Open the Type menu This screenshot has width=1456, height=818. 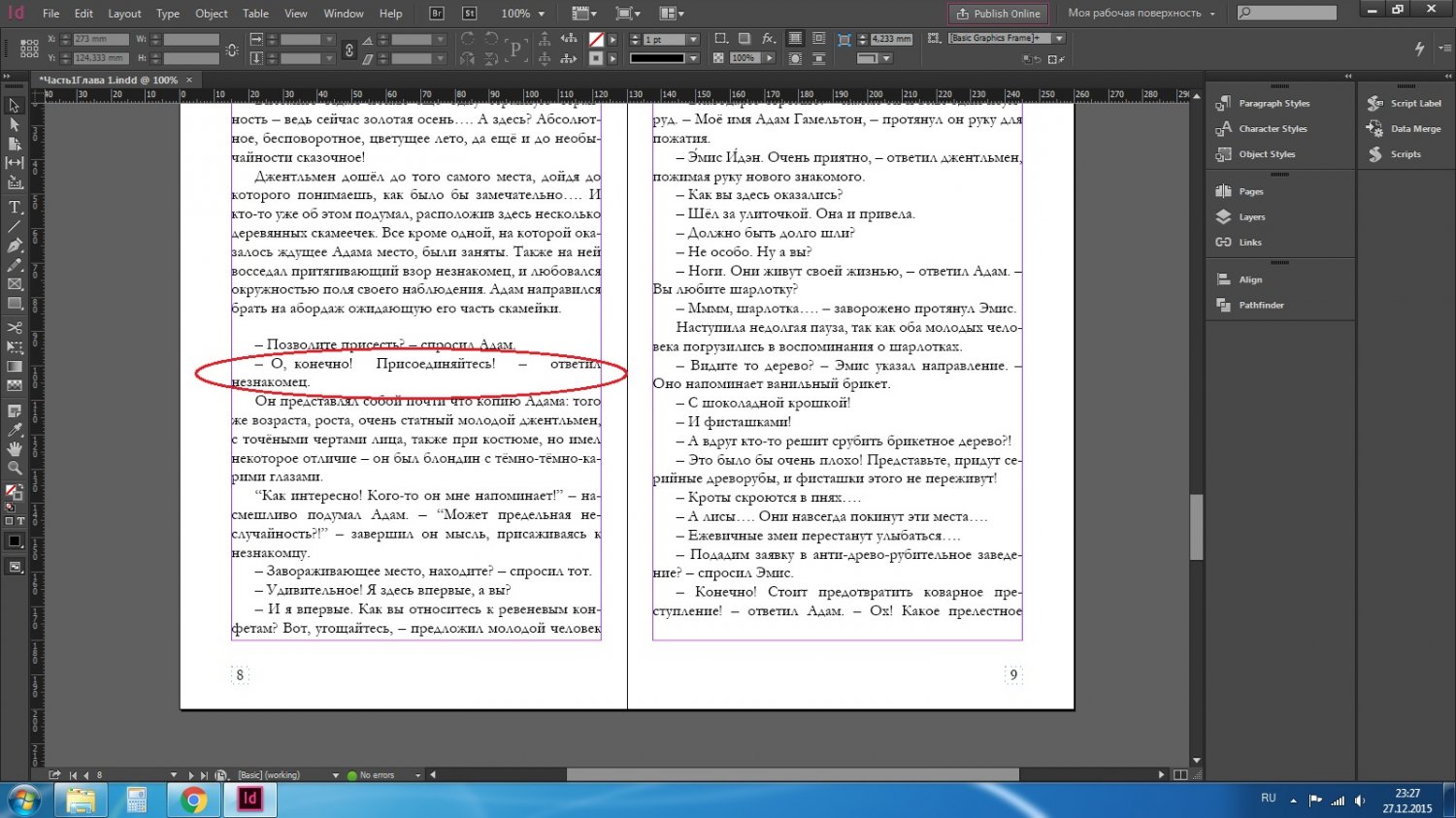coord(168,14)
